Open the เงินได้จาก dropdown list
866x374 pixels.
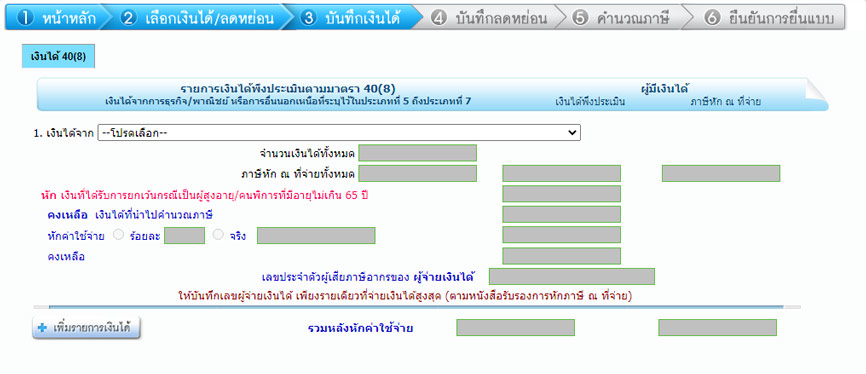tap(339, 133)
